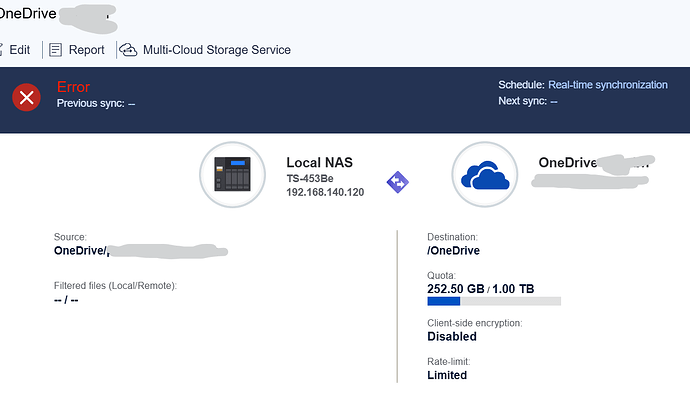Click the Edit pencil icon
The image size is (690, 410).
tap(1, 50)
